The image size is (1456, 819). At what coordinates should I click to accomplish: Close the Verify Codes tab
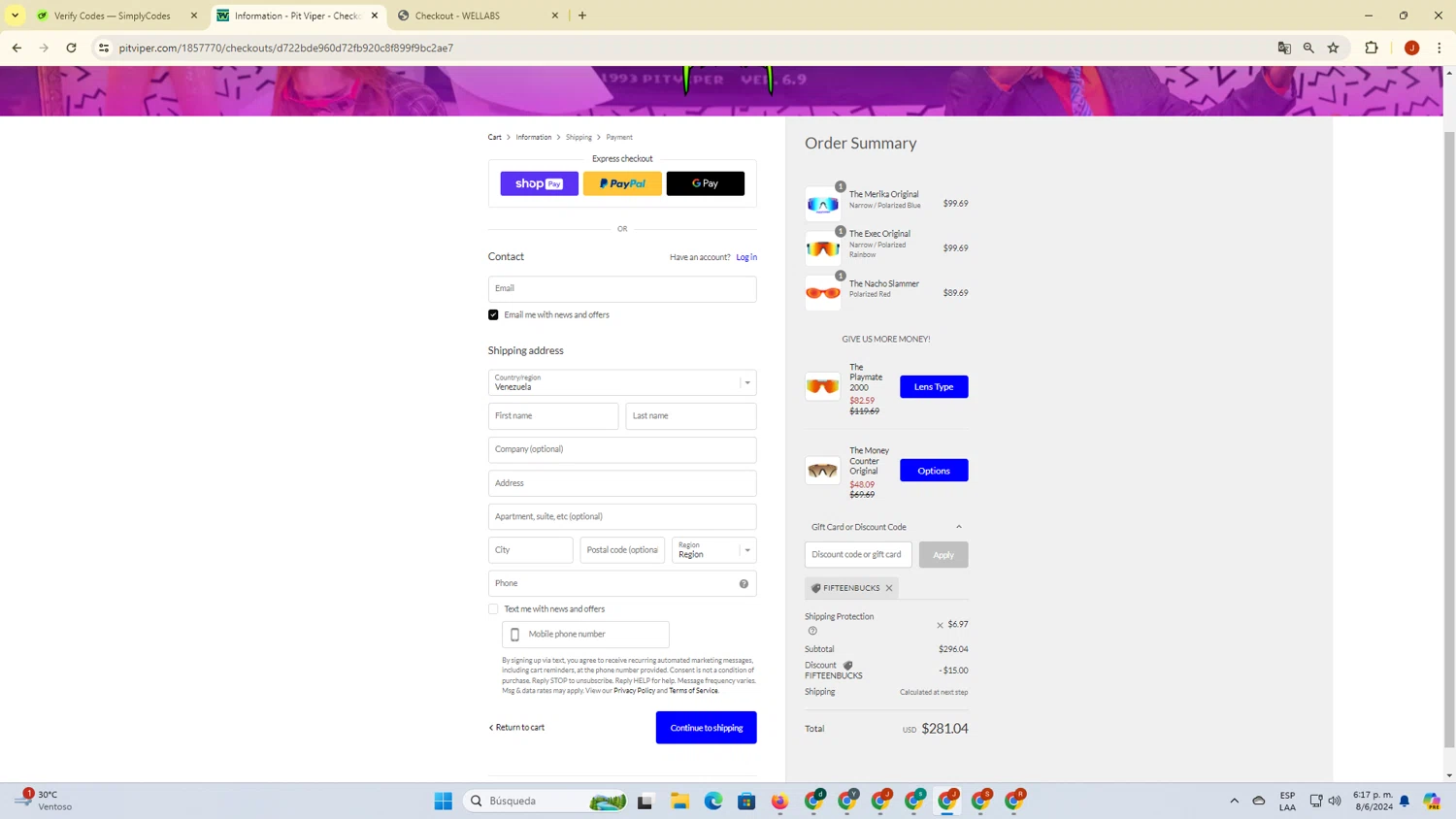(x=194, y=16)
